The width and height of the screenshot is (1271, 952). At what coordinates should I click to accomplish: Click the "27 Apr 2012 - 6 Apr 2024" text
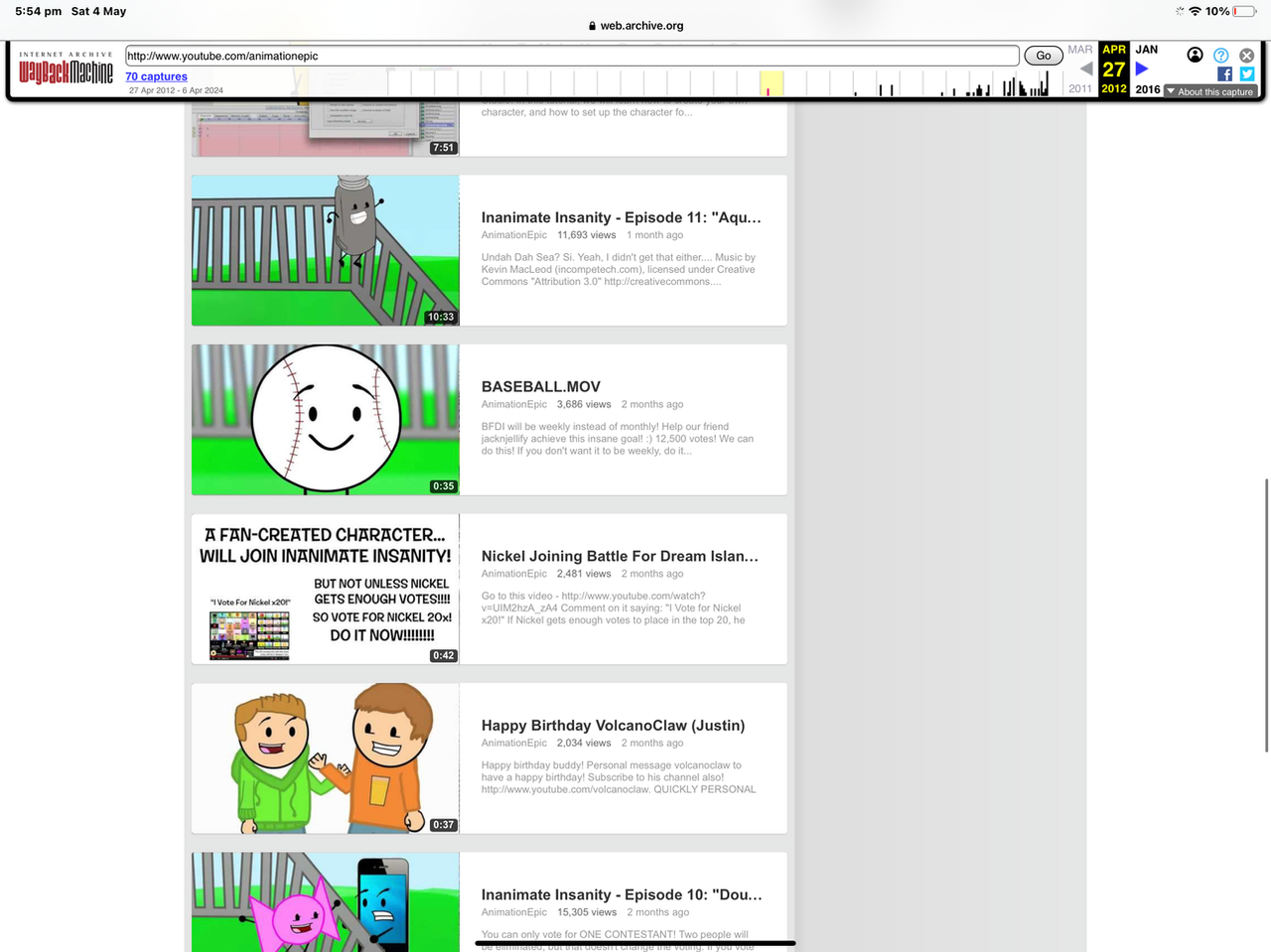pyautogui.click(x=176, y=90)
